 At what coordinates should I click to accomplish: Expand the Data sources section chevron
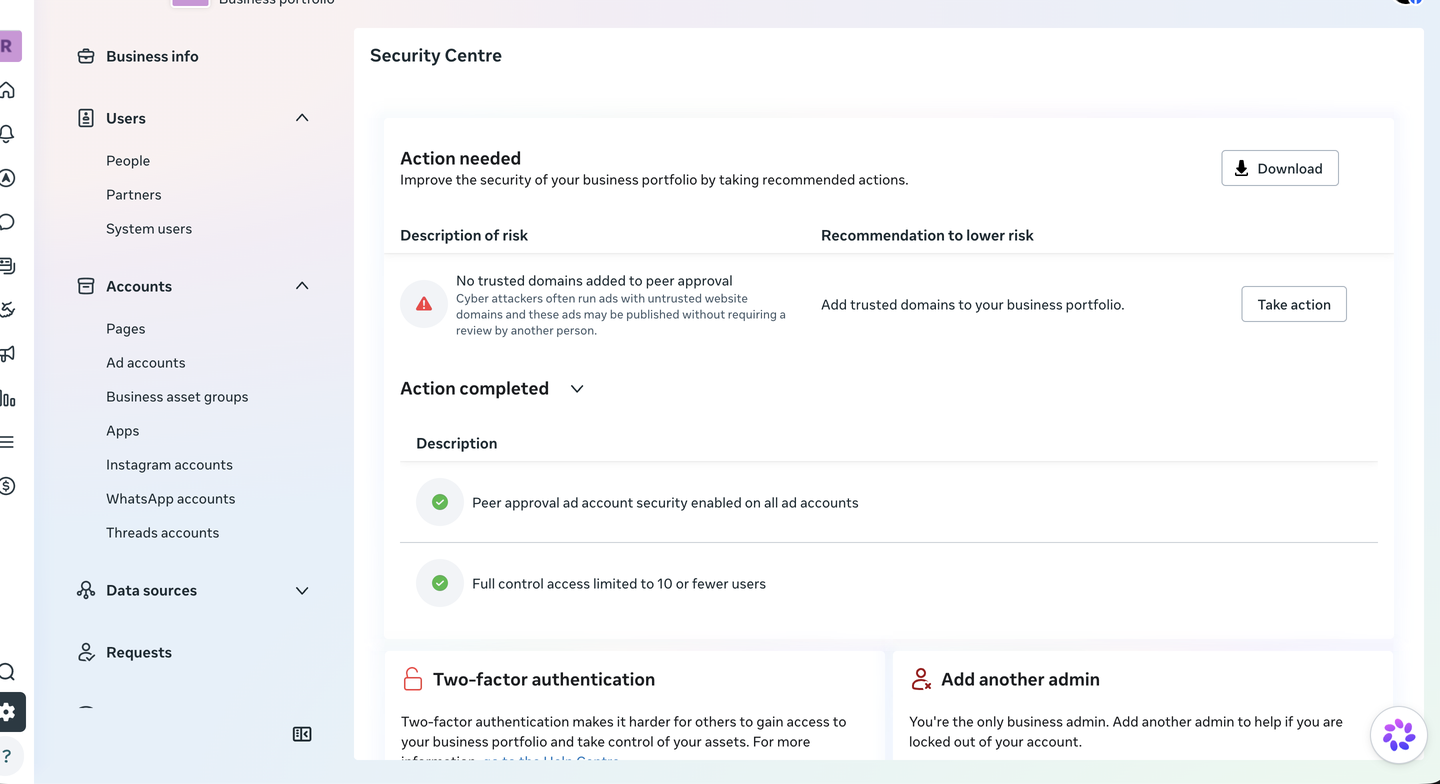(302, 590)
